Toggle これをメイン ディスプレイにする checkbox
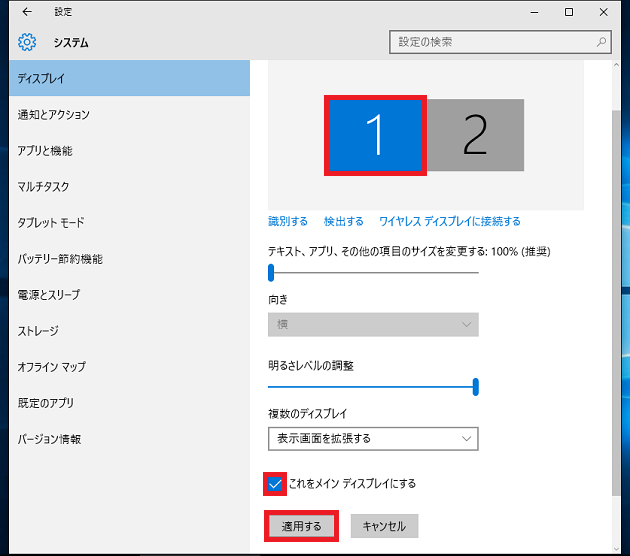 tap(275, 484)
